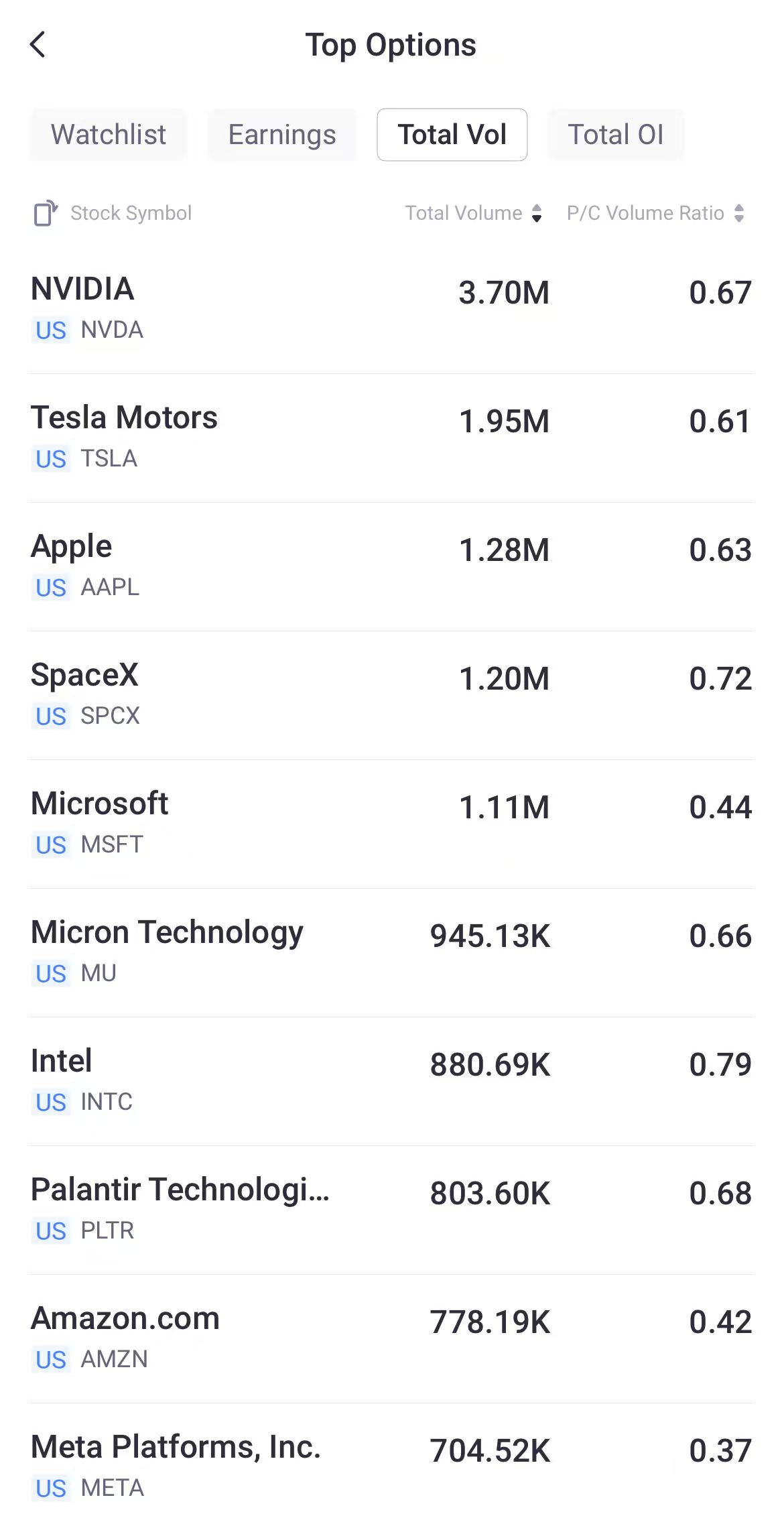Open Palantir Technologies PLTR row
This screenshot has width=784, height=1520.
coord(392,1210)
